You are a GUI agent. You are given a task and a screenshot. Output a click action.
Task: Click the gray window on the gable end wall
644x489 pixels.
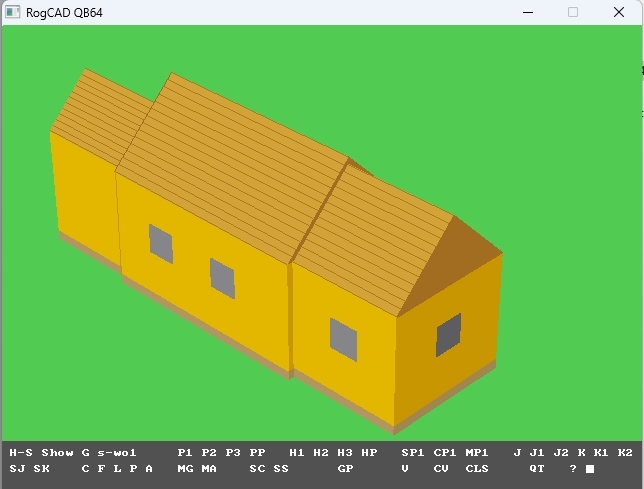pyautogui.click(x=449, y=334)
